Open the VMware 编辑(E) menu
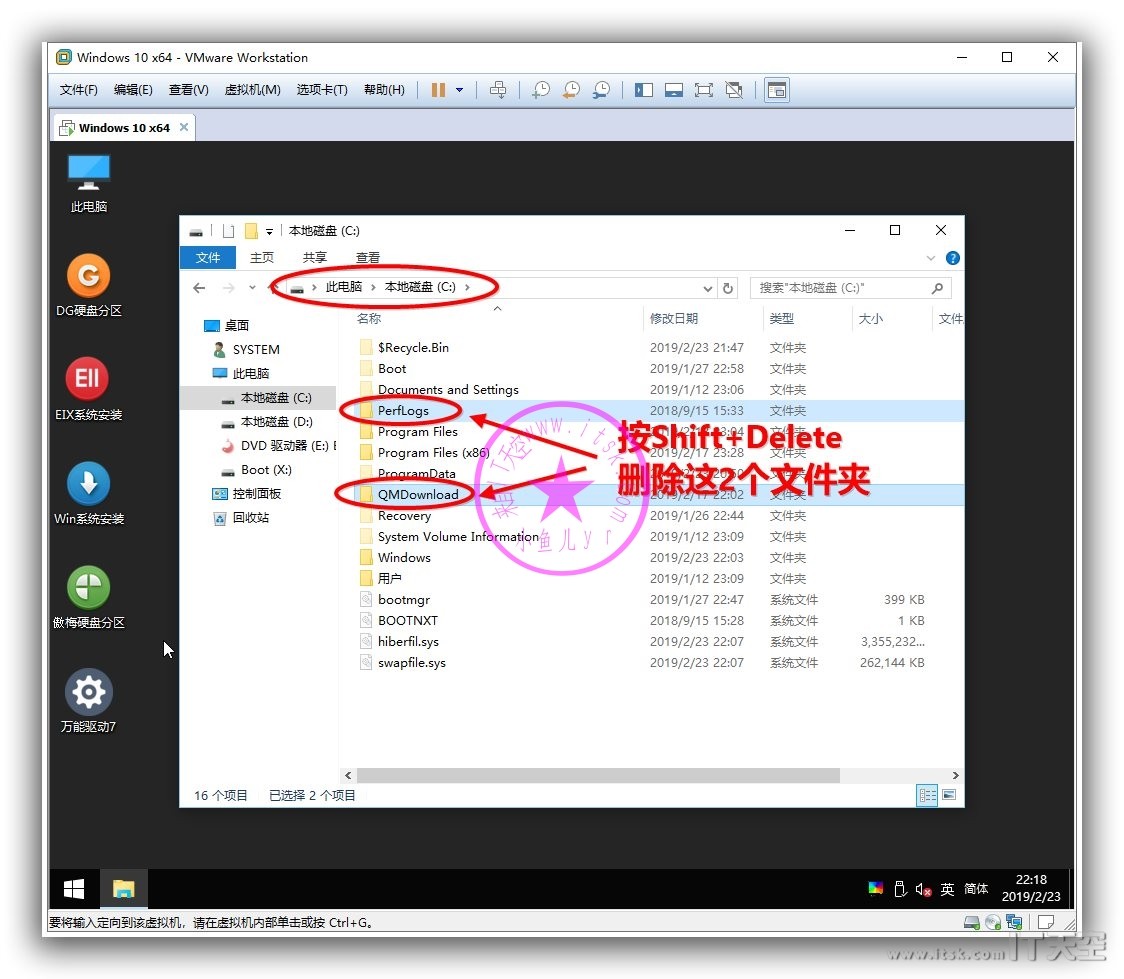This screenshot has width=1124, height=979. tap(133, 90)
